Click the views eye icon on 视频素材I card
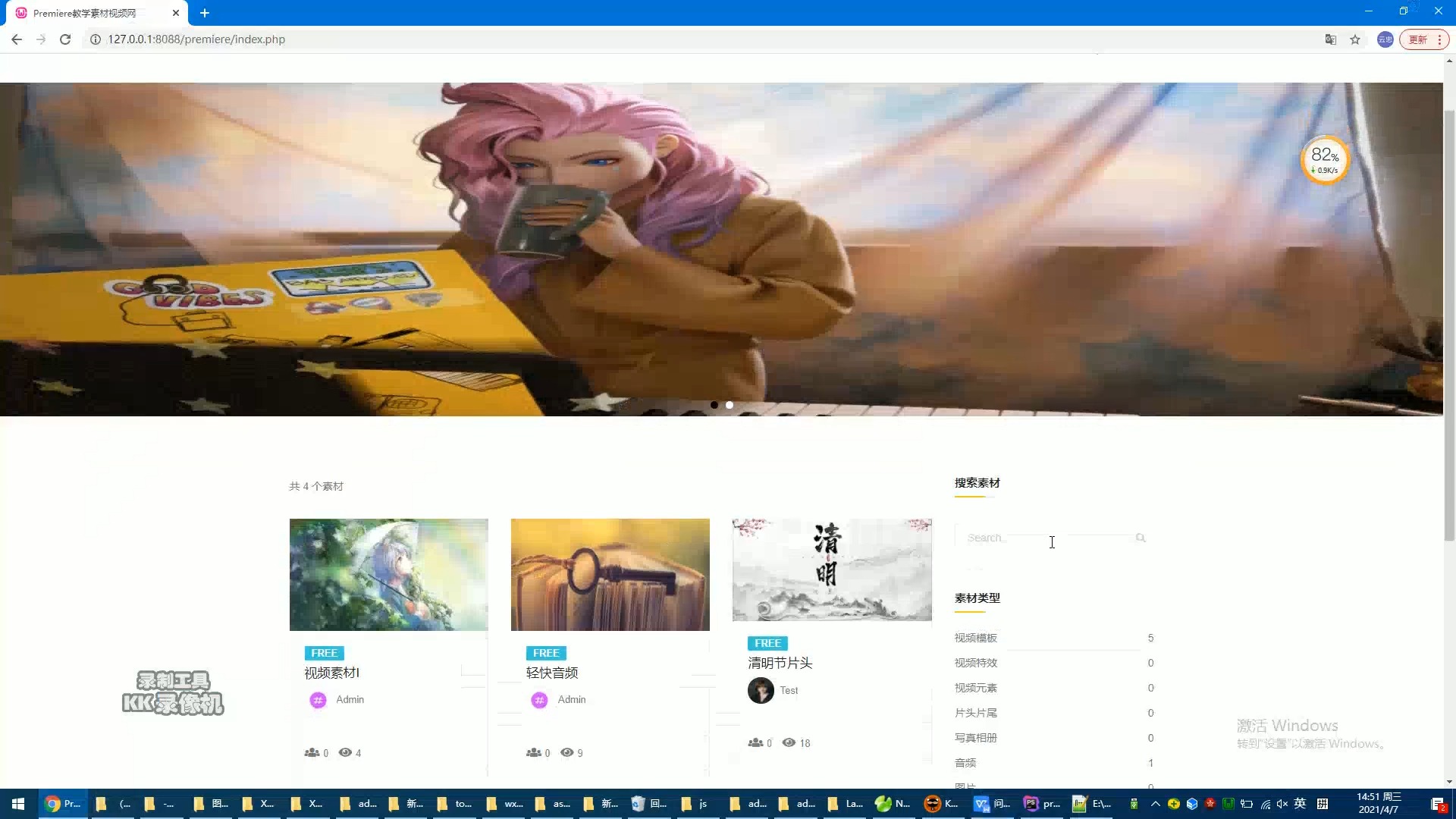 (x=345, y=752)
